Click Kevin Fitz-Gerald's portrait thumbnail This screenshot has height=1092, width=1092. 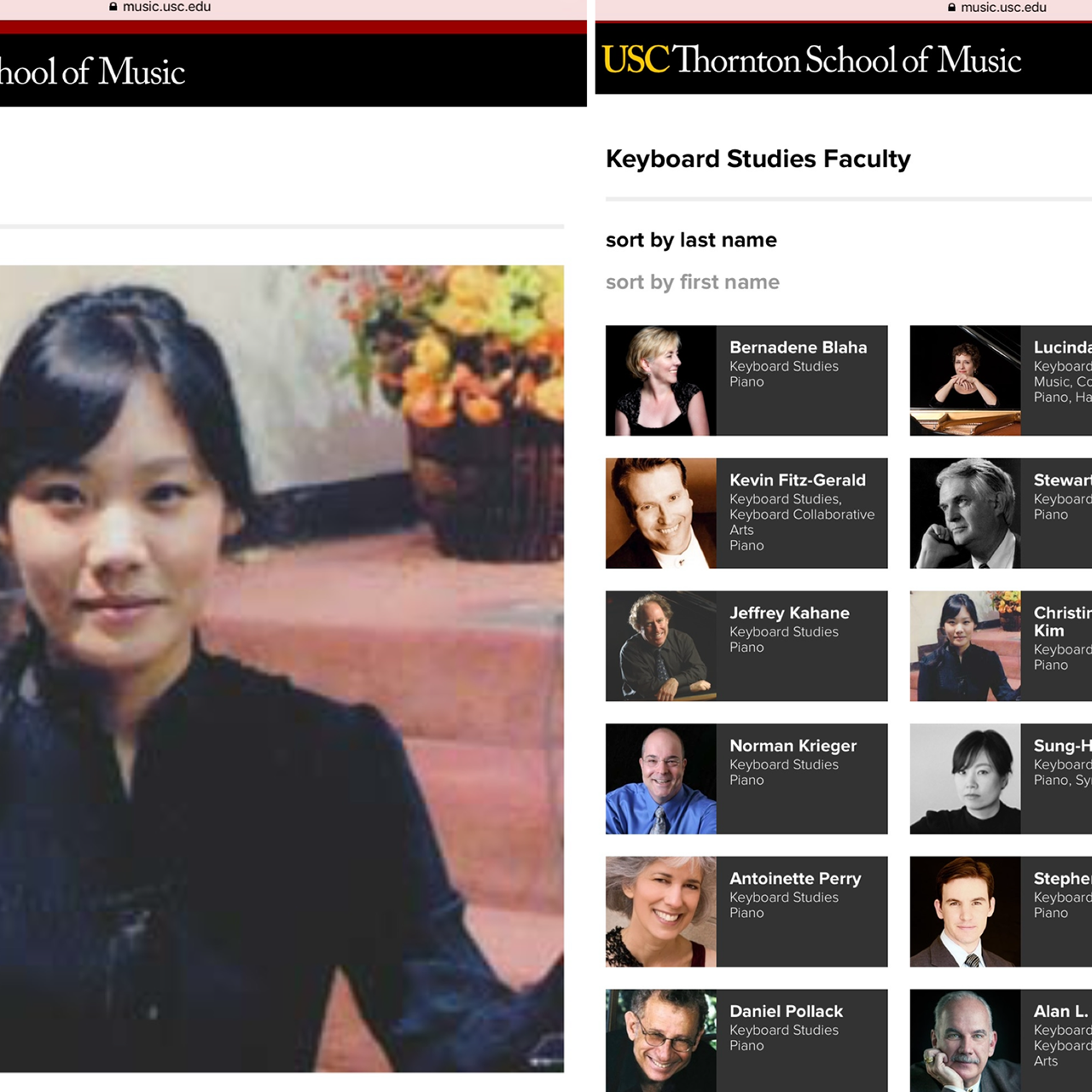pos(661,514)
